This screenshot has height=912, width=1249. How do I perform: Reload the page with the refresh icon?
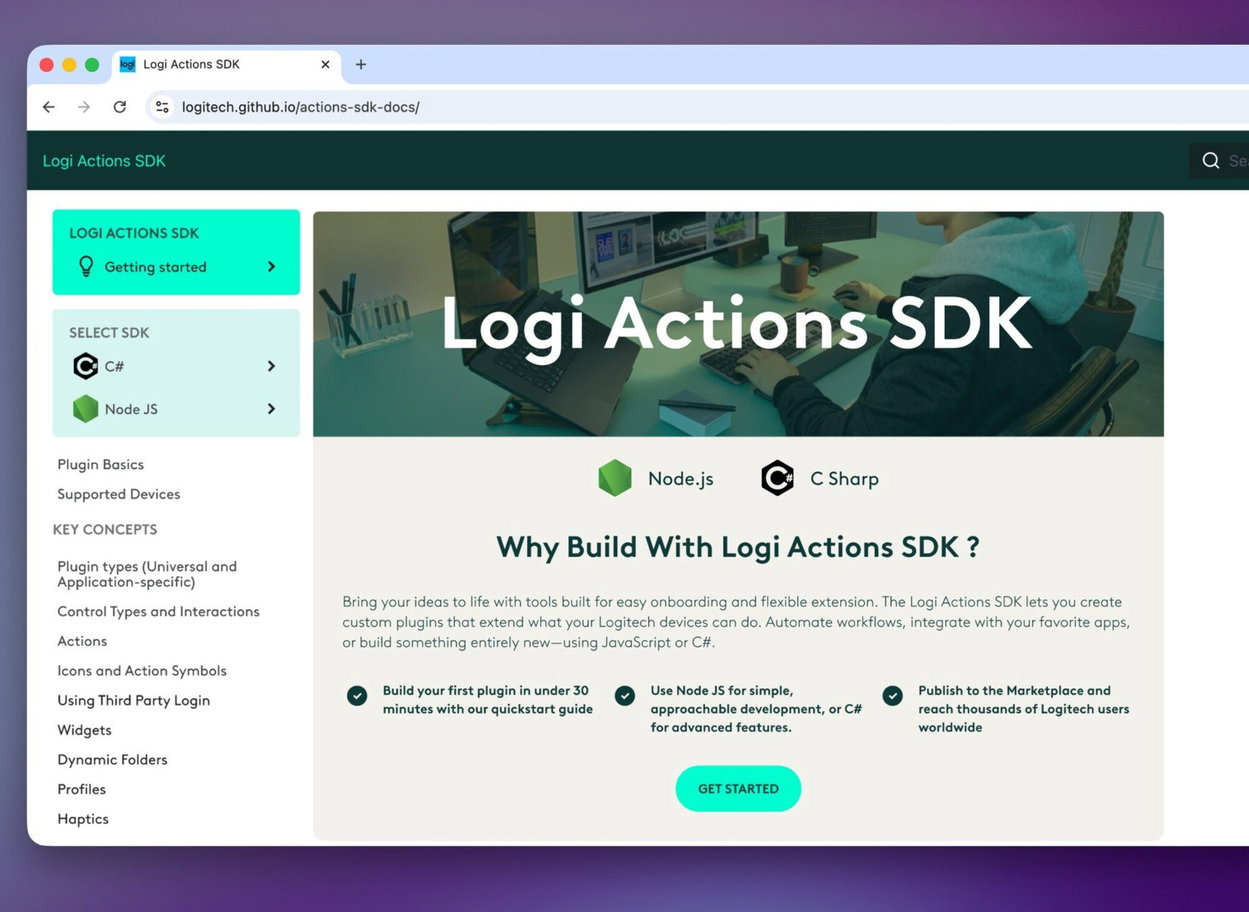[120, 107]
